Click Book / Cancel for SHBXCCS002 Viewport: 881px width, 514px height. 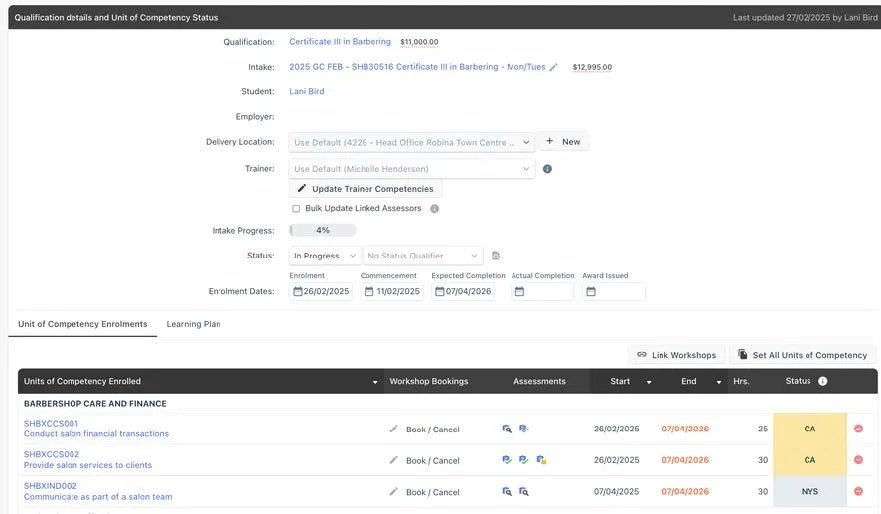point(433,461)
